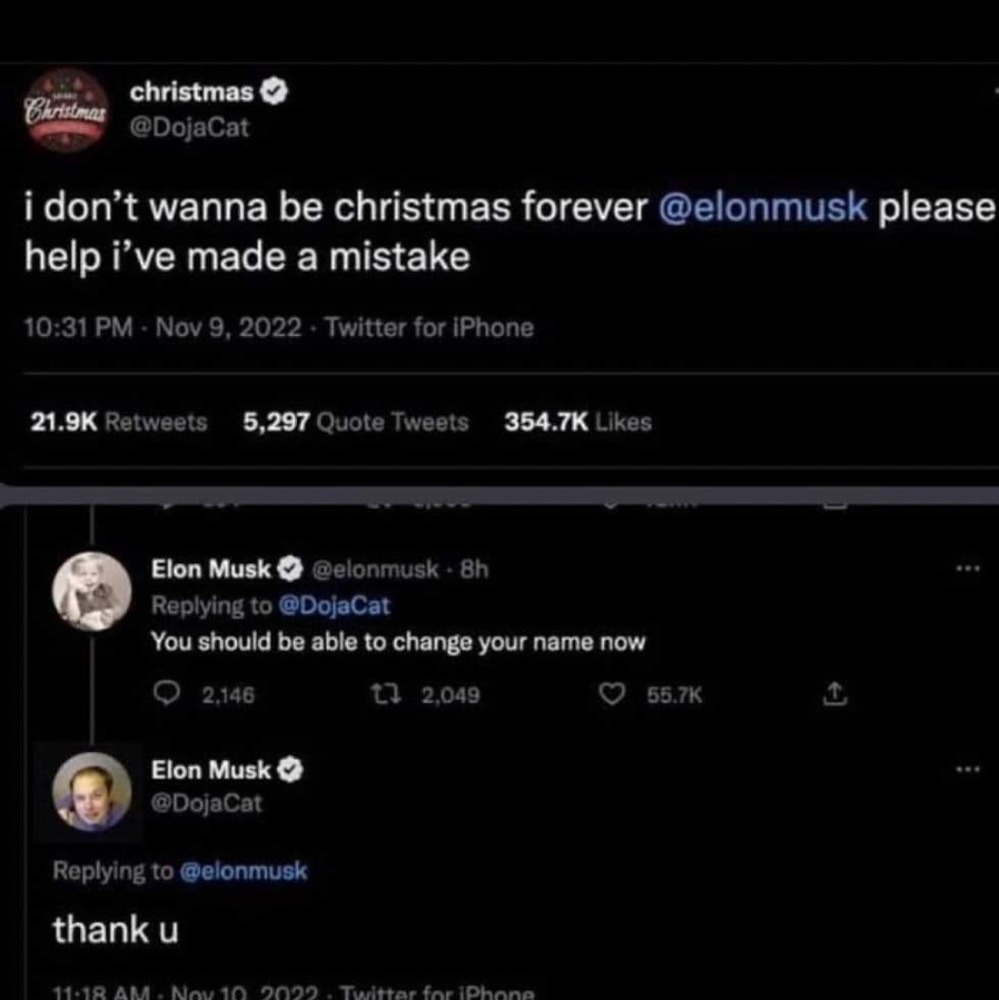This screenshot has width=999, height=1000.
Task: Open the avatar on the 8h reply
Action: point(91,592)
